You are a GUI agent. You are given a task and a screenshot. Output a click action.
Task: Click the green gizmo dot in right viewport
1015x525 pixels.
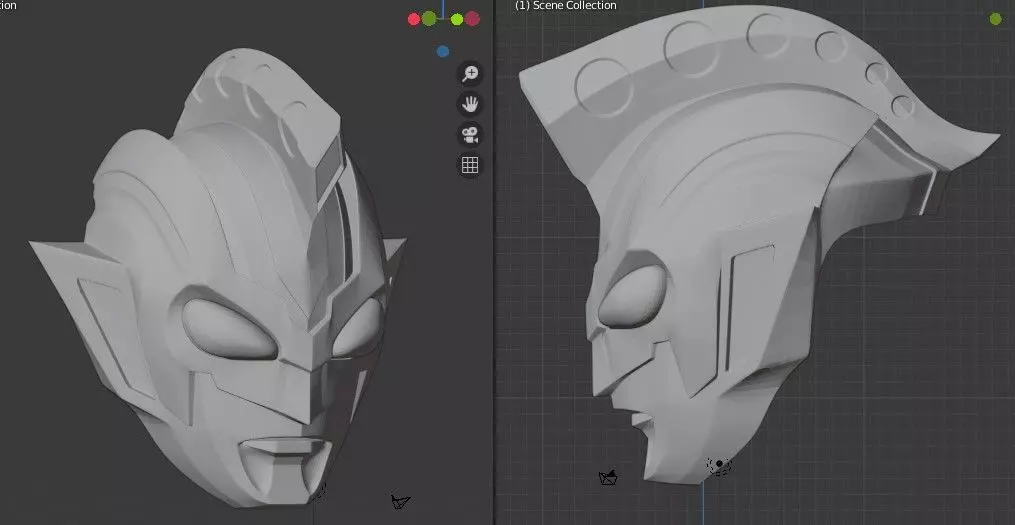coord(996,19)
